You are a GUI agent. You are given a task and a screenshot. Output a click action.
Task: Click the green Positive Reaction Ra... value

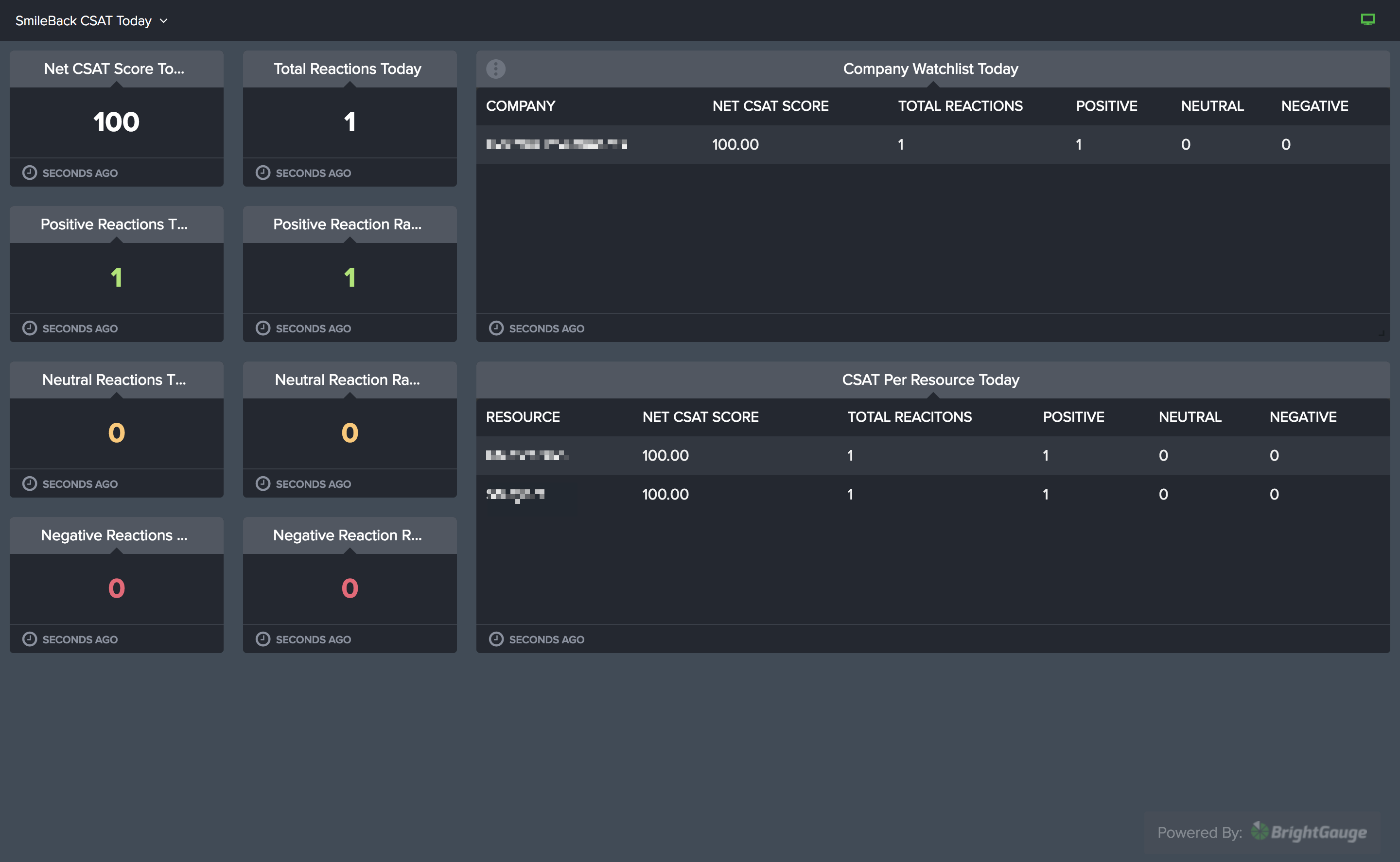pyautogui.click(x=350, y=277)
